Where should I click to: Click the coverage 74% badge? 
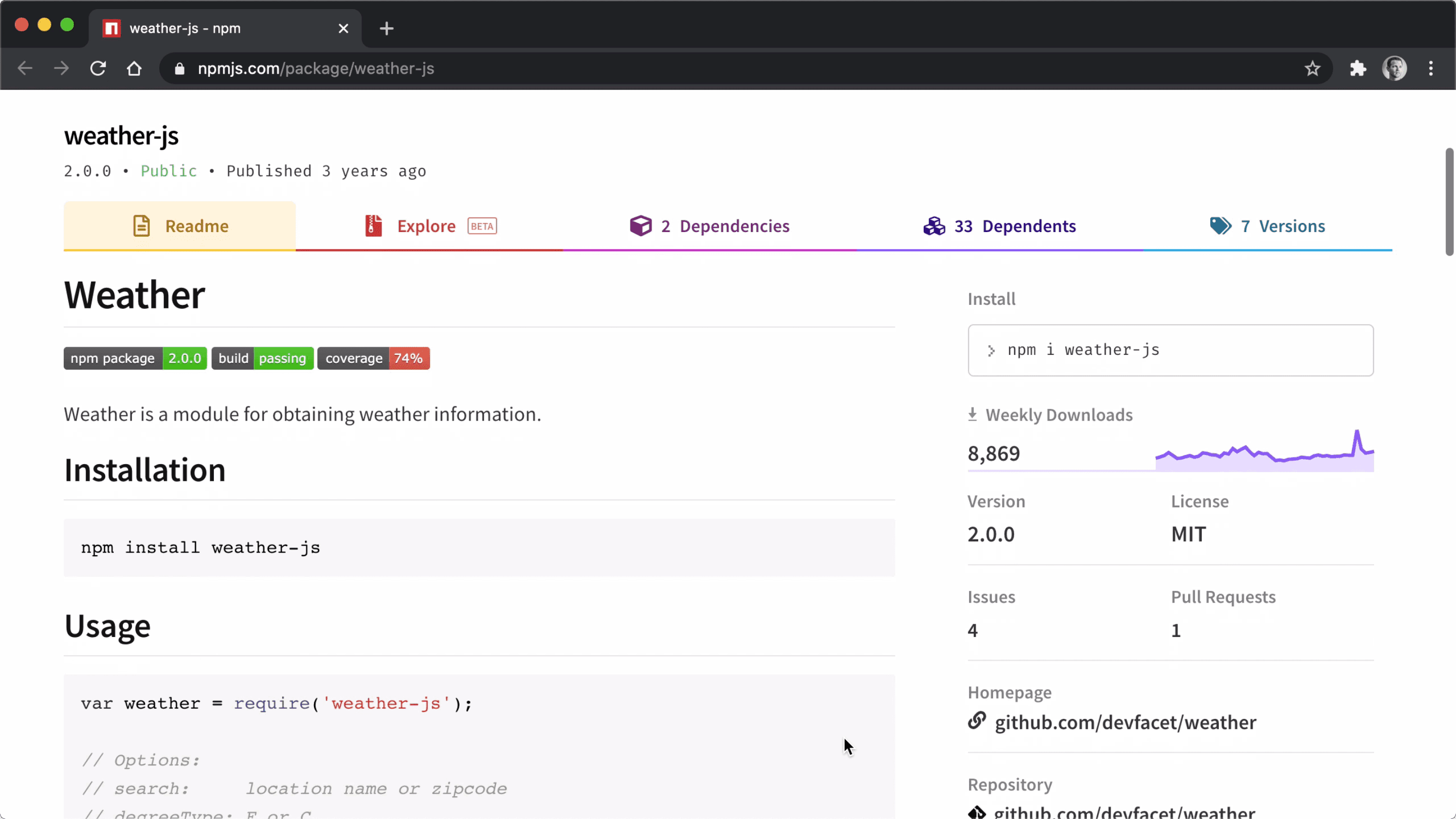point(374,358)
